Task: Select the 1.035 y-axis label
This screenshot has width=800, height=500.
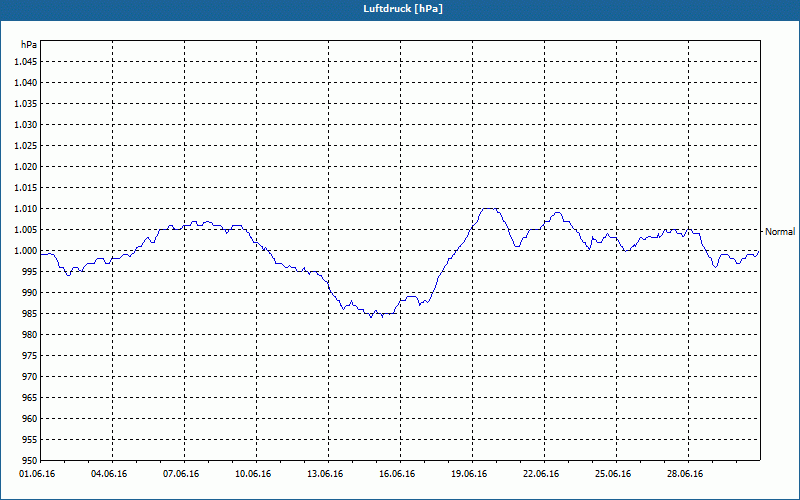Action: pyautogui.click(x=26, y=104)
